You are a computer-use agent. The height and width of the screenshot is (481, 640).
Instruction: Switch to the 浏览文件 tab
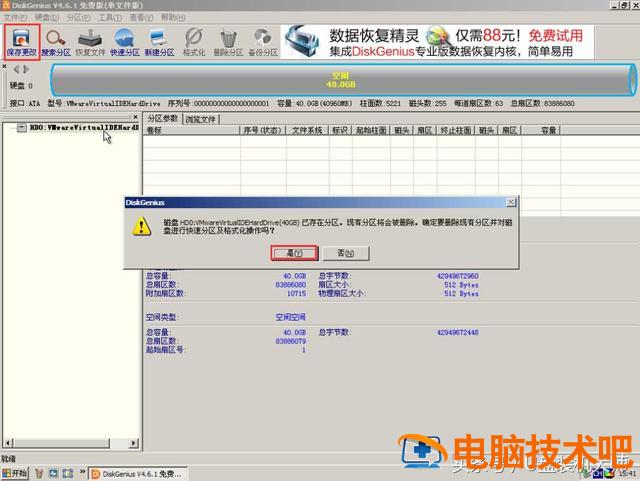[200, 120]
